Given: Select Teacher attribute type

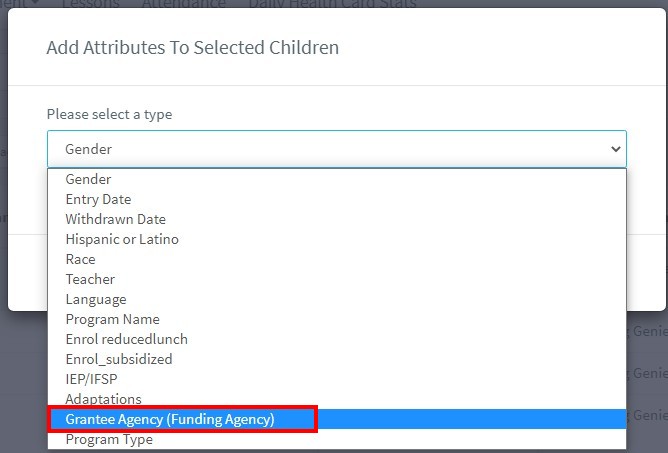Looking at the screenshot, I should 90,279.
